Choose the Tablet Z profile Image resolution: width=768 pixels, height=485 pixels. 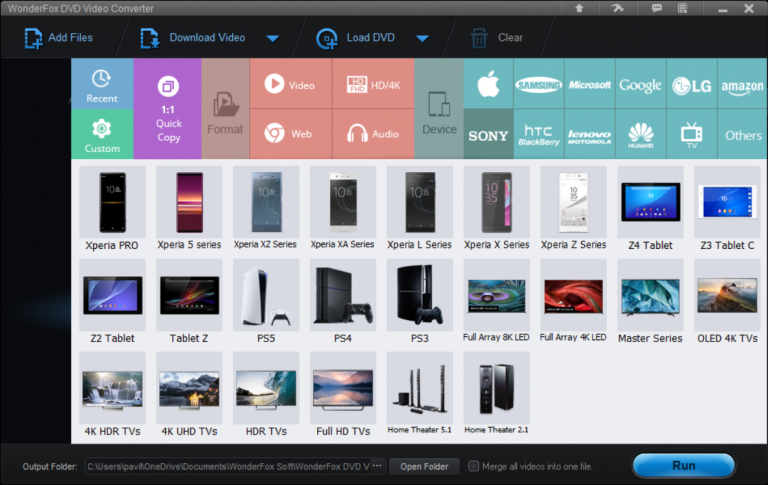click(189, 302)
